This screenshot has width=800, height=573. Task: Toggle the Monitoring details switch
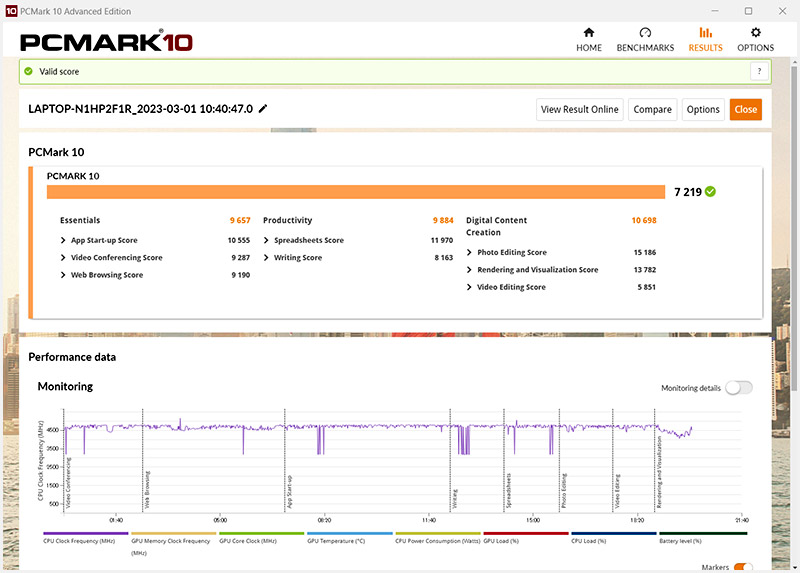pyautogui.click(x=739, y=388)
